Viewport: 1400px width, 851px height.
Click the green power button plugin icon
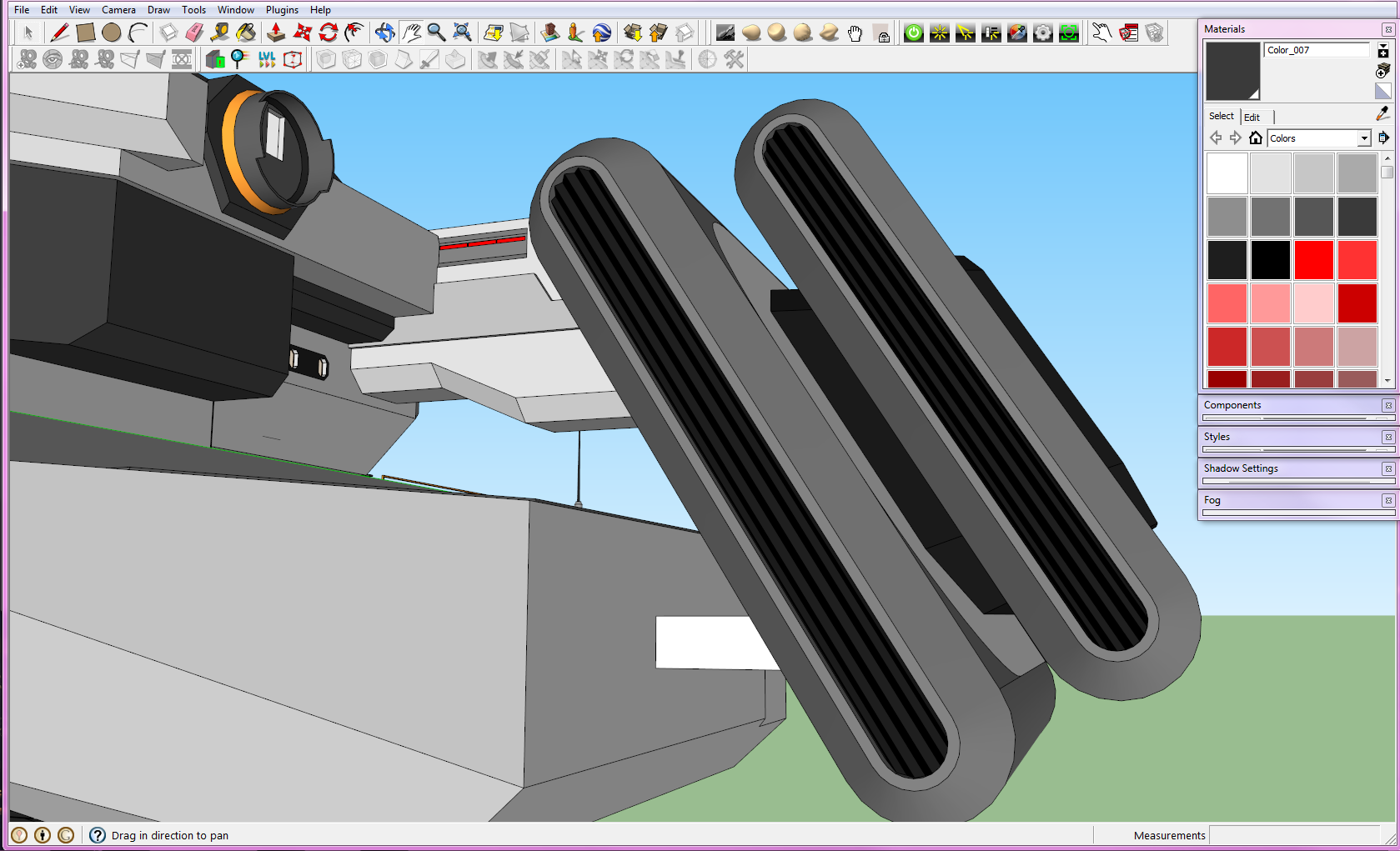914,33
